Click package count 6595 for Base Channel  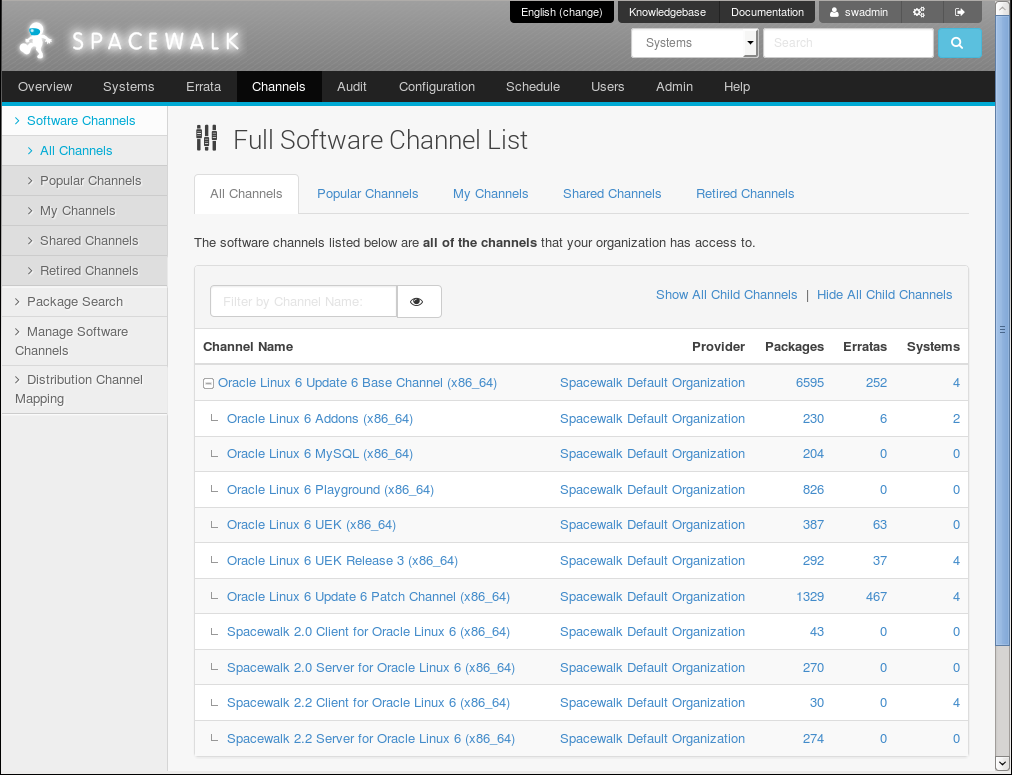809,383
